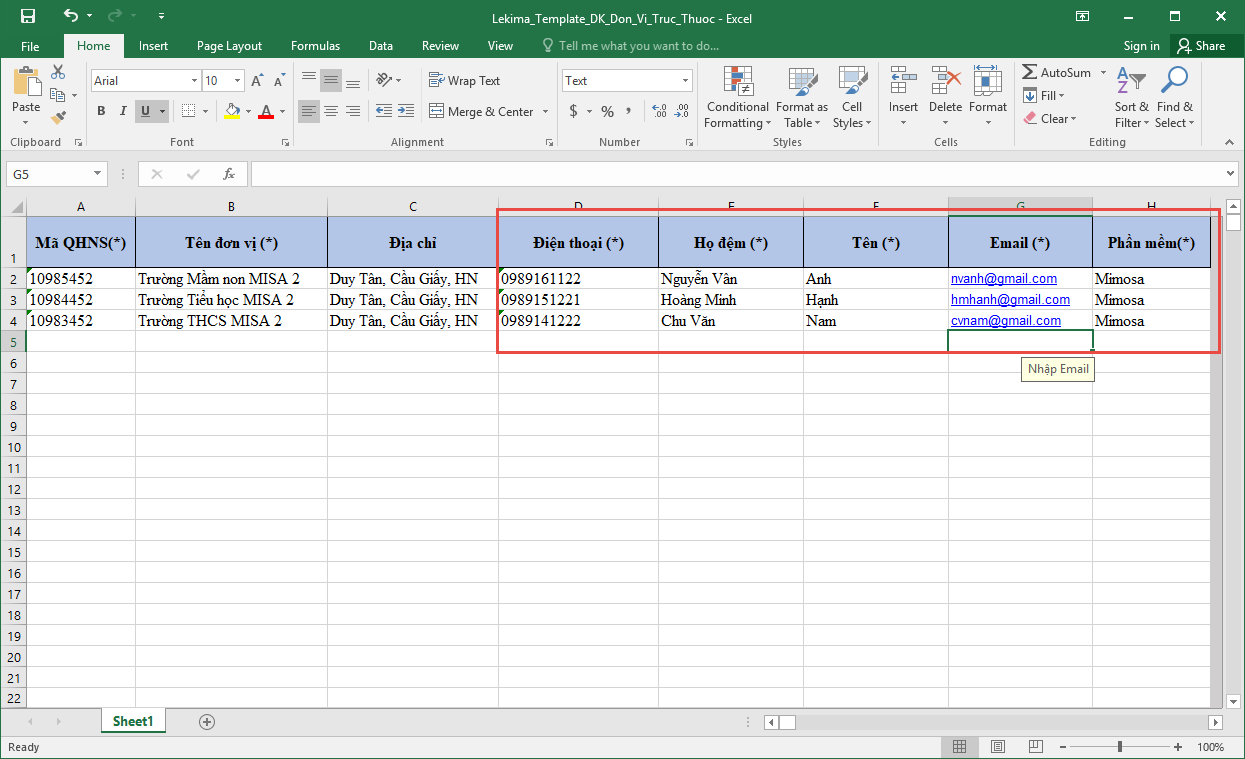The height and width of the screenshot is (759, 1245).
Task: Open Cell Styles gallery
Action: coord(852,98)
